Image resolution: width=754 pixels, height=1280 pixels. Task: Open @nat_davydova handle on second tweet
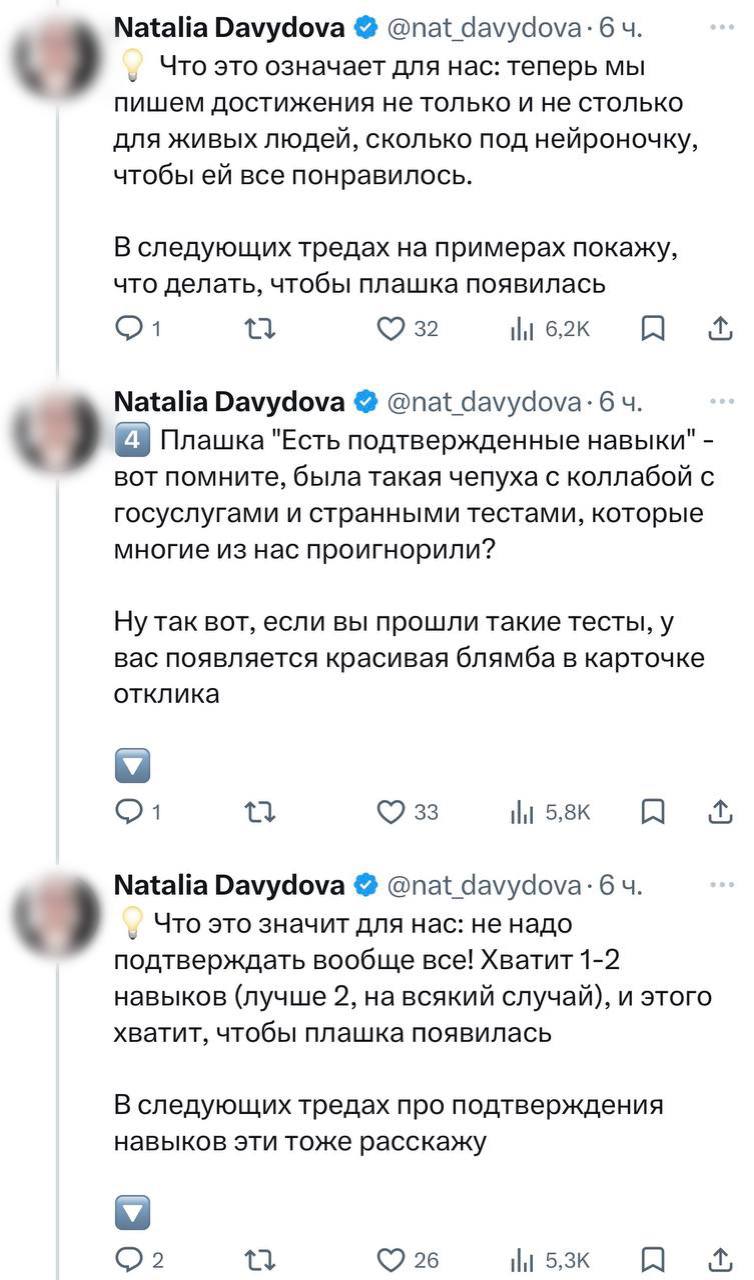coord(482,403)
